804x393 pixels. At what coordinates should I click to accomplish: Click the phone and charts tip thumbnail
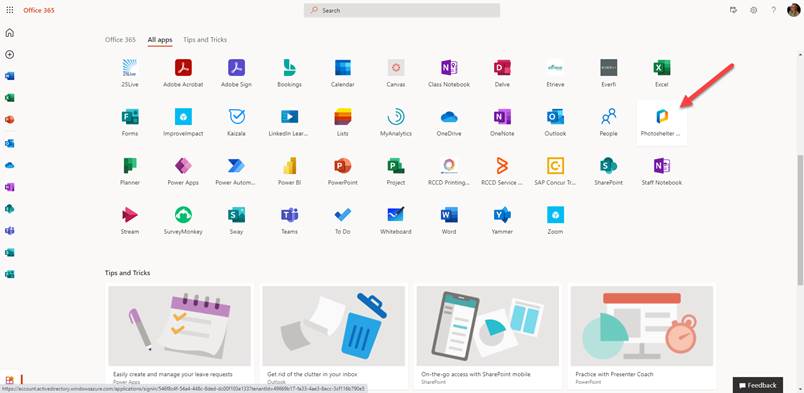click(488, 326)
